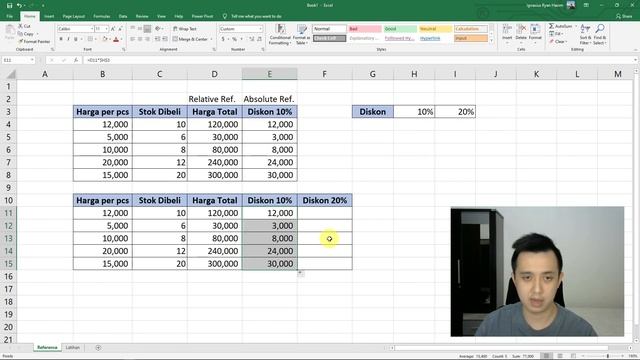The width and height of the screenshot is (640, 360).
Task: Increase decimal places
Action: (251, 39)
